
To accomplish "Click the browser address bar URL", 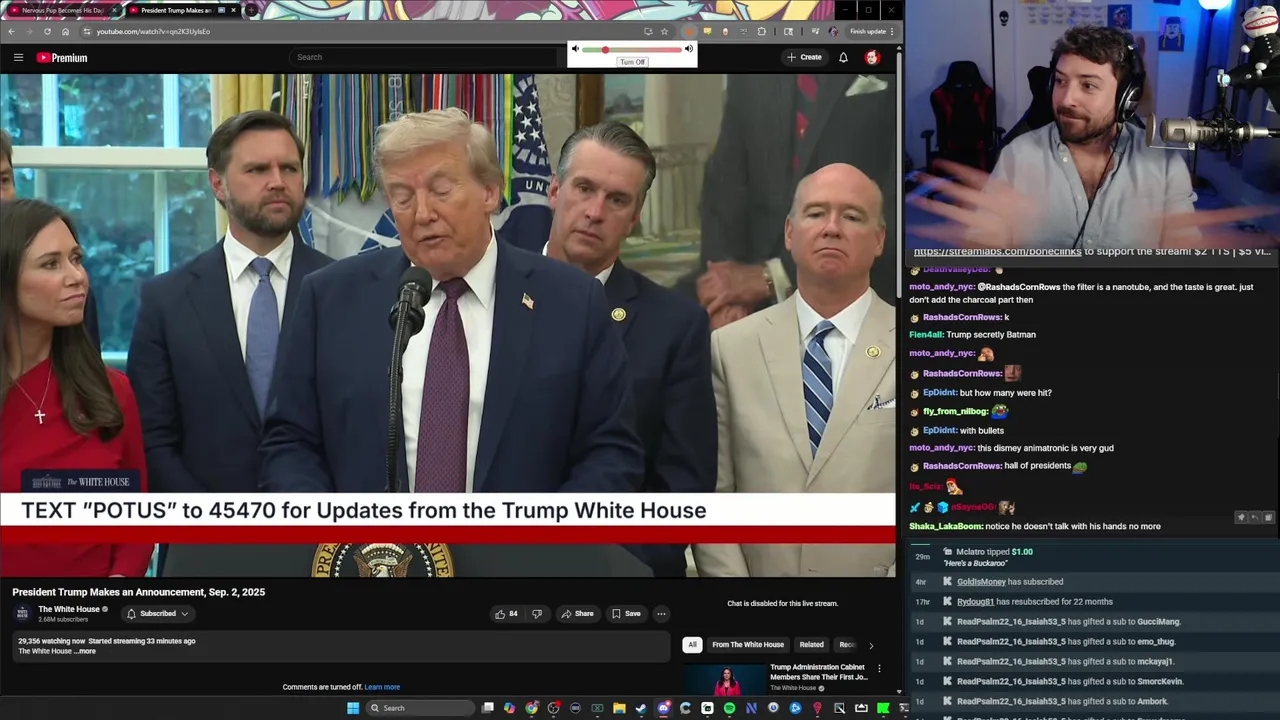I will 153,31.
